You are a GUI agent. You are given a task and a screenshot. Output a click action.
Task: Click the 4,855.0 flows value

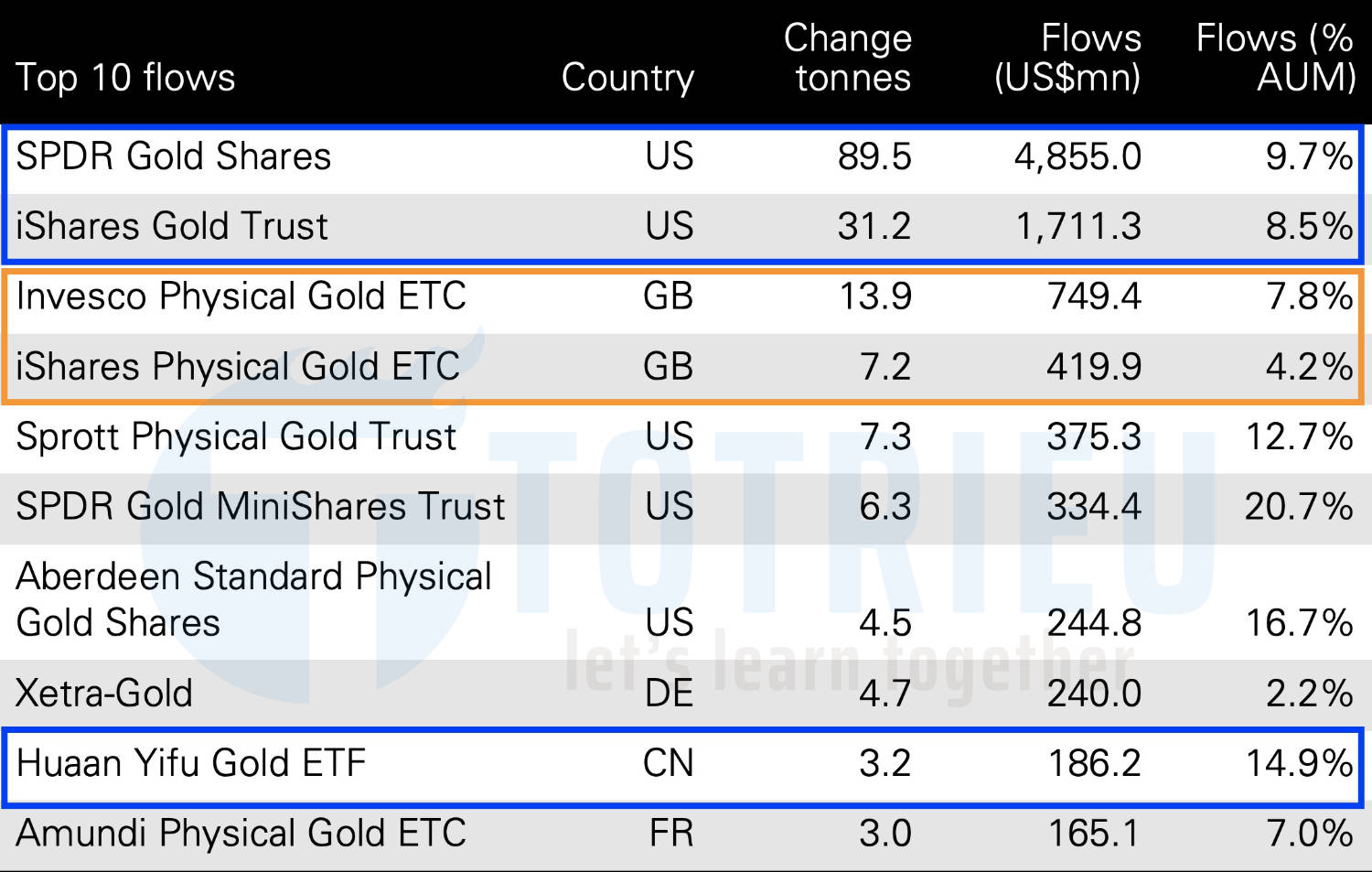[x=1077, y=156]
